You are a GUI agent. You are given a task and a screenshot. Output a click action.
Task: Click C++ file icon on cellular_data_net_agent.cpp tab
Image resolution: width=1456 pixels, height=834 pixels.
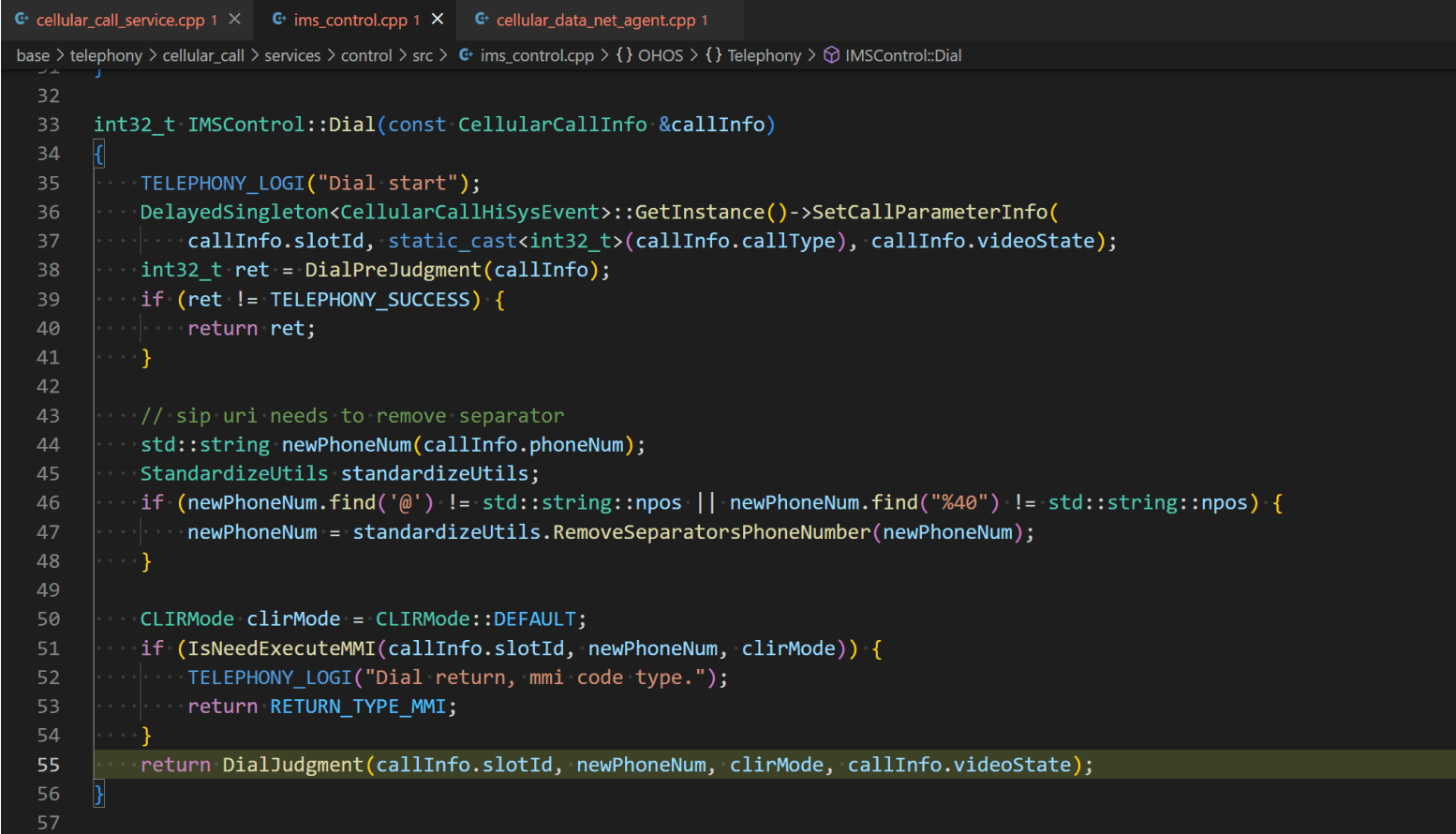click(482, 19)
